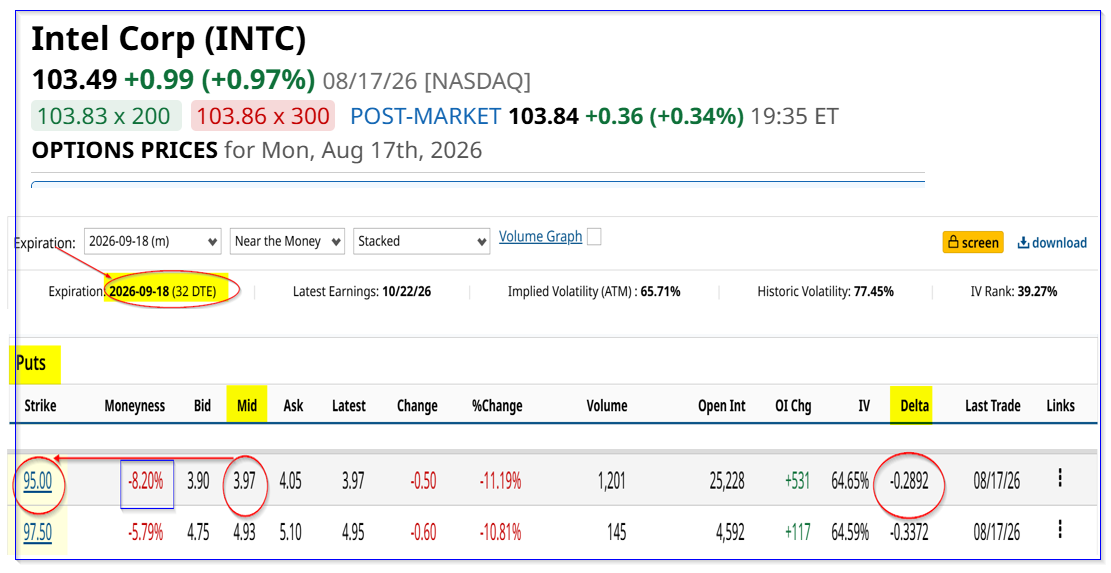The width and height of the screenshot is (1111, 573).
Task: Open Links menu for 97.50 strike row
Action: [x=1060, y=529]
